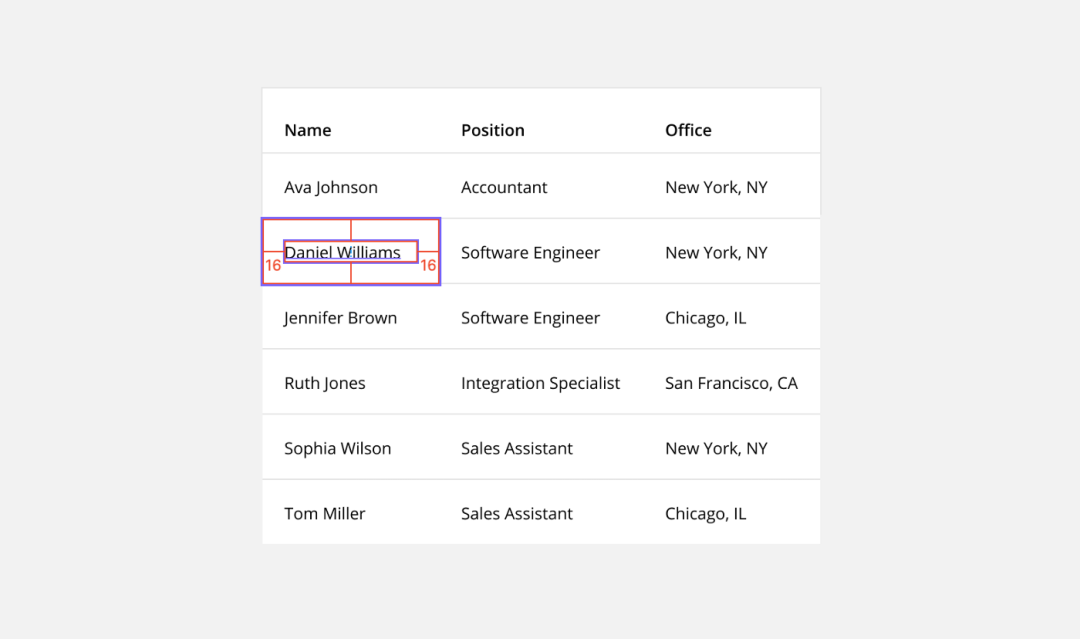Click Ava Johnson's New York, NY office cell
1080x639 pixels.
coord(716,187)
